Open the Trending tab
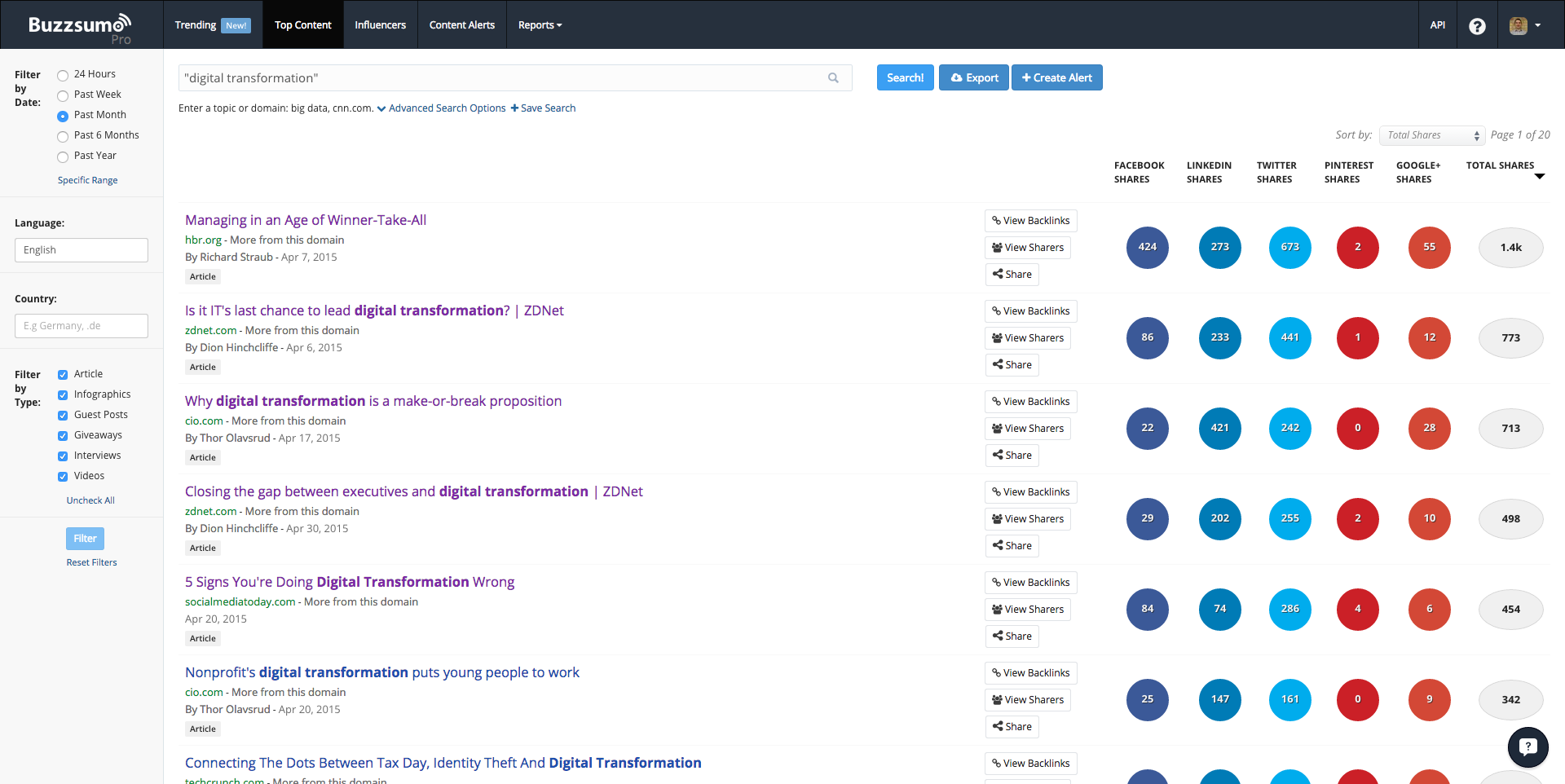The width and height of the screenshot is (1565, 784). point(212,25)
